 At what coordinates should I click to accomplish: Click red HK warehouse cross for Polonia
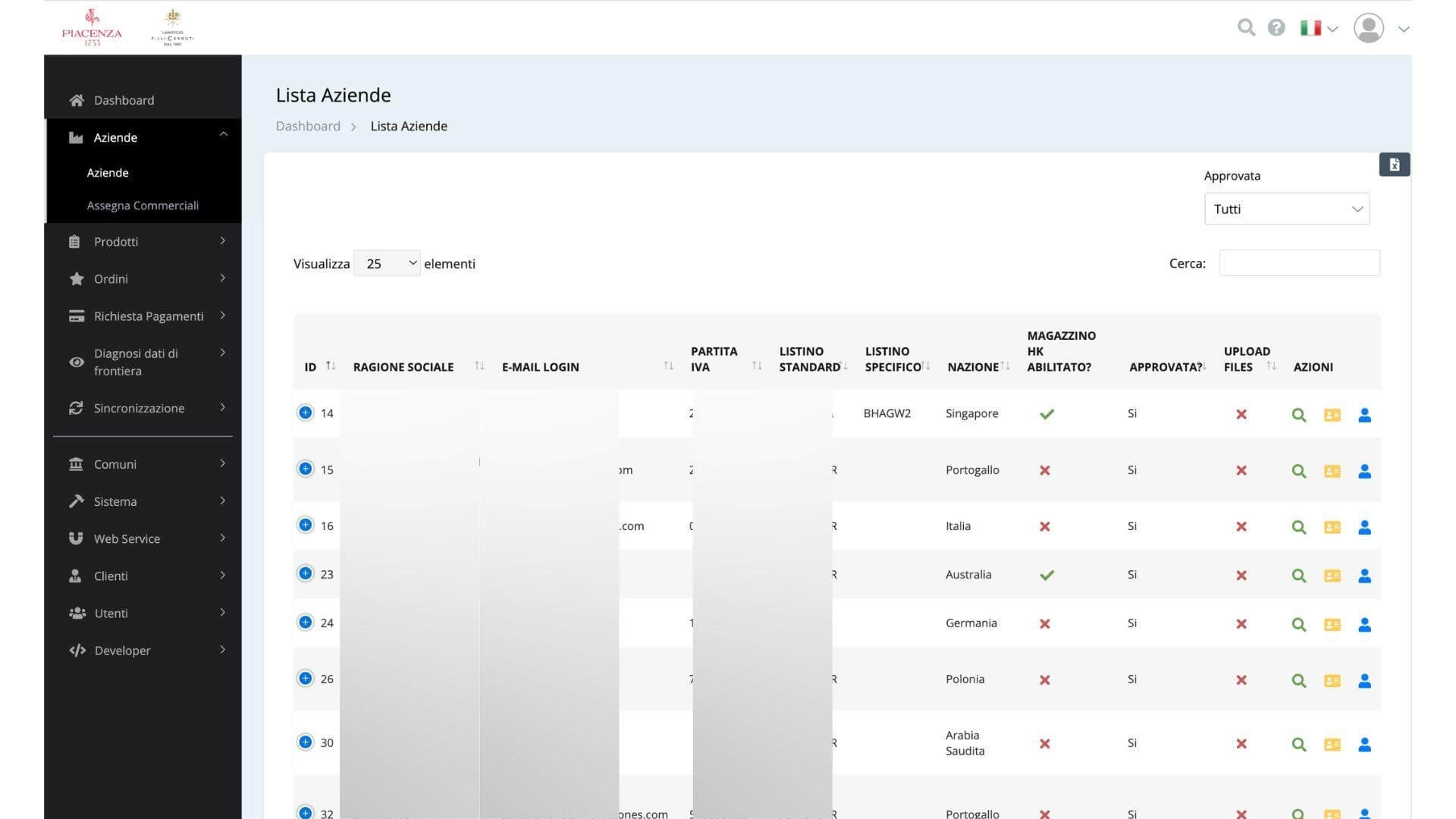(1044, 679)
